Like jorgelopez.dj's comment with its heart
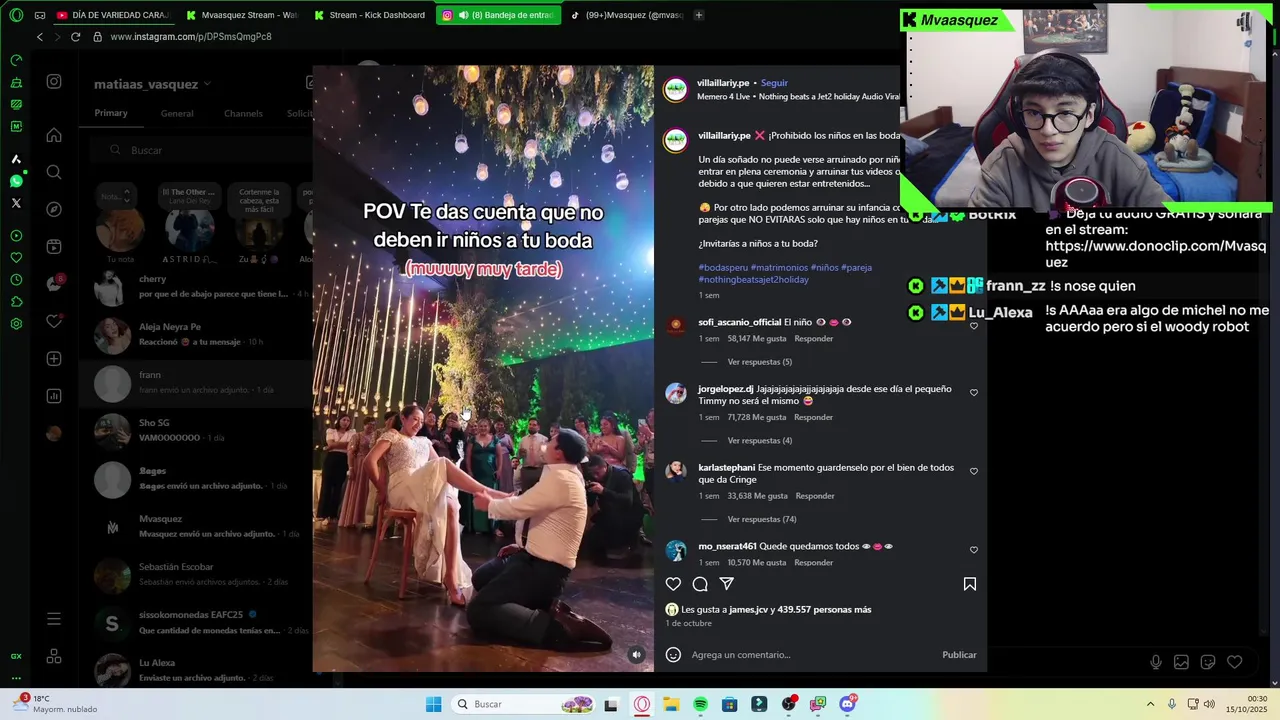Viewport: 1280px width, 720px height. click(973, 393)
